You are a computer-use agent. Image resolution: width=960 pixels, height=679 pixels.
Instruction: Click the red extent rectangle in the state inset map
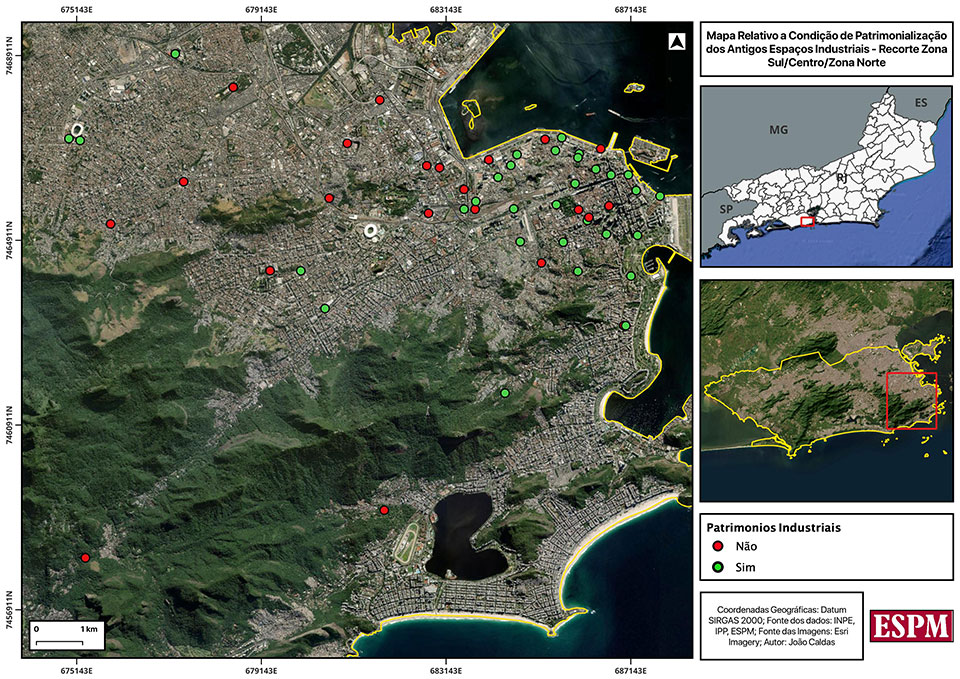pos(807,220)
